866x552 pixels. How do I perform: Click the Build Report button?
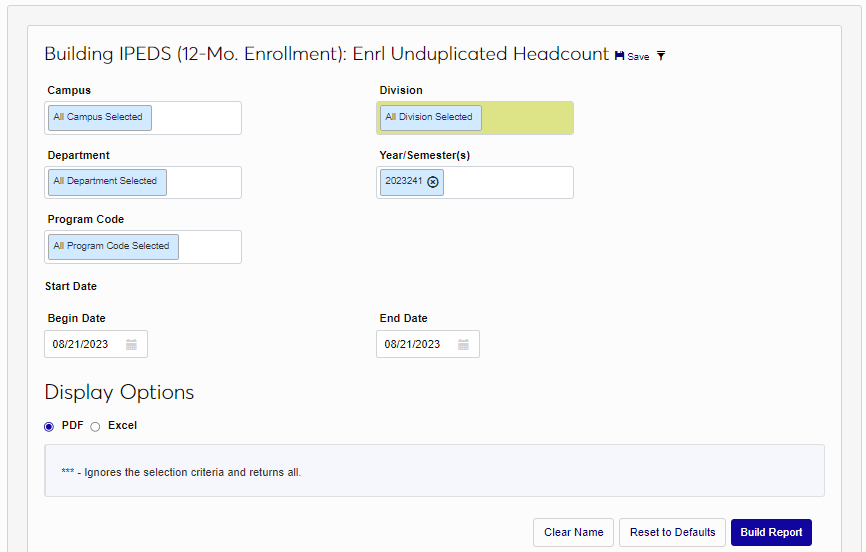pos(771,532)
